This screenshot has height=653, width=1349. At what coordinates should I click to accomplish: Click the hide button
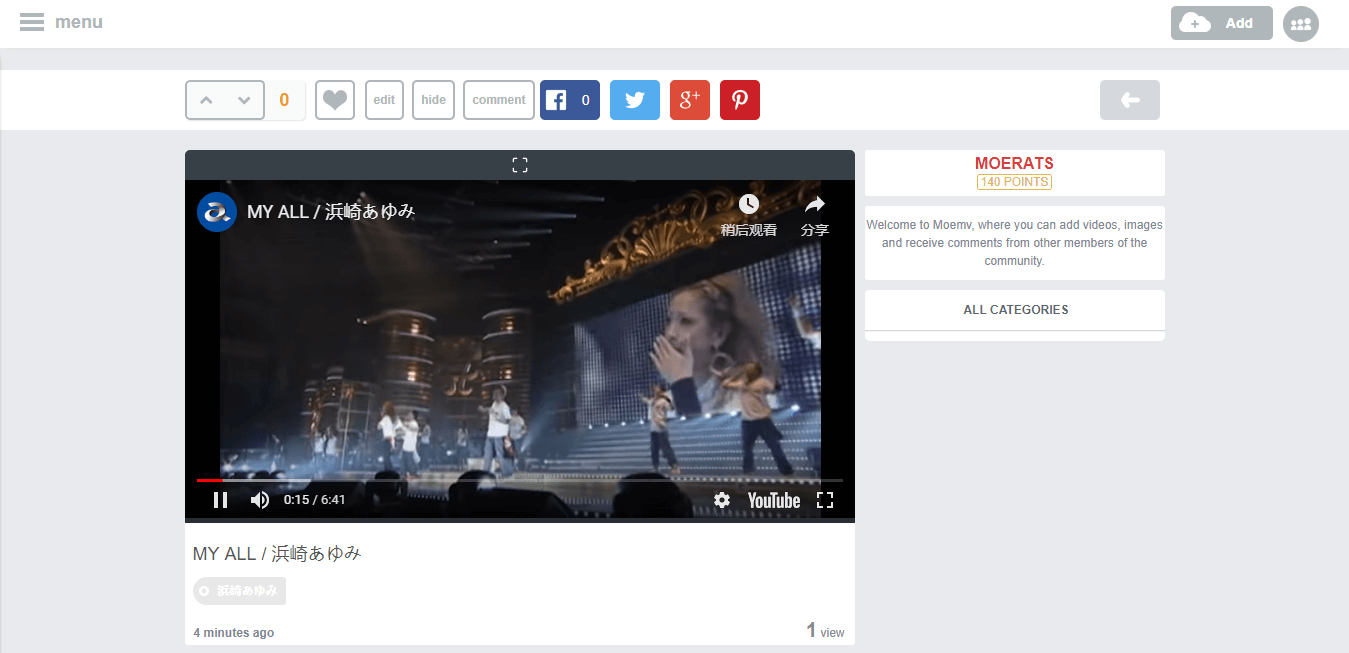click(x=433, y=100)
